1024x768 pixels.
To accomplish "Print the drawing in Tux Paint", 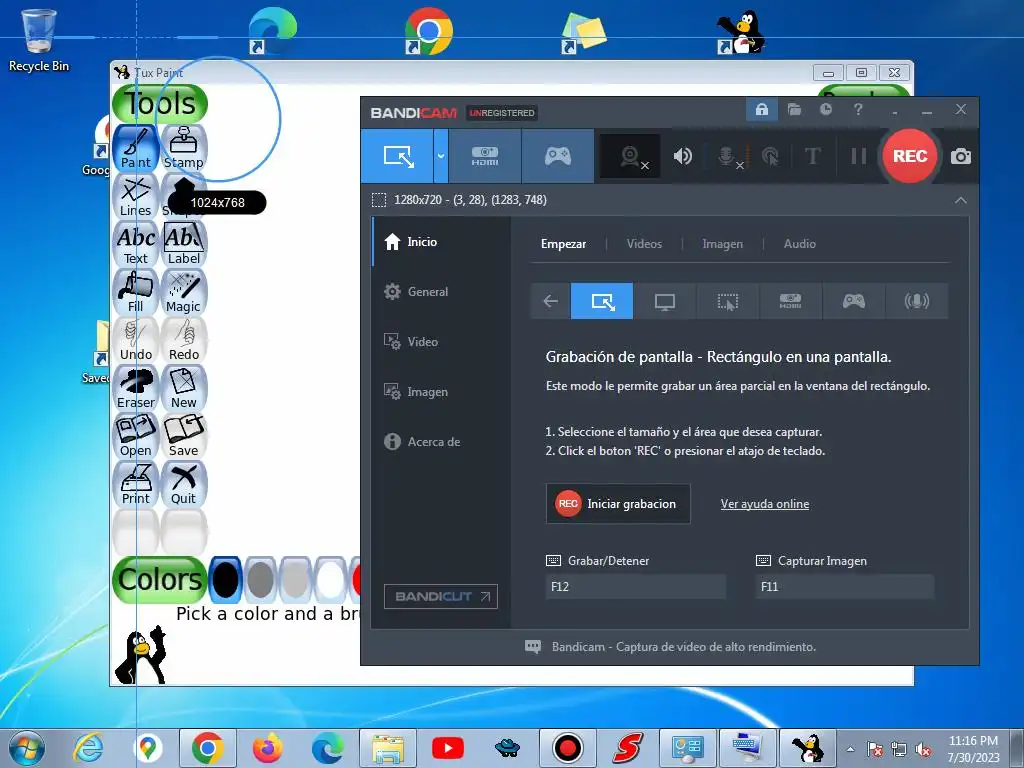I will [136, 484].
